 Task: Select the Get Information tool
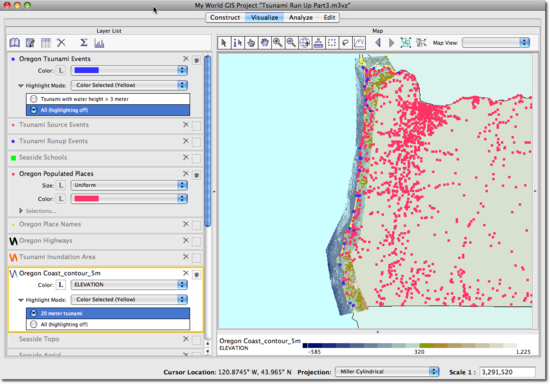pos(237,43)
